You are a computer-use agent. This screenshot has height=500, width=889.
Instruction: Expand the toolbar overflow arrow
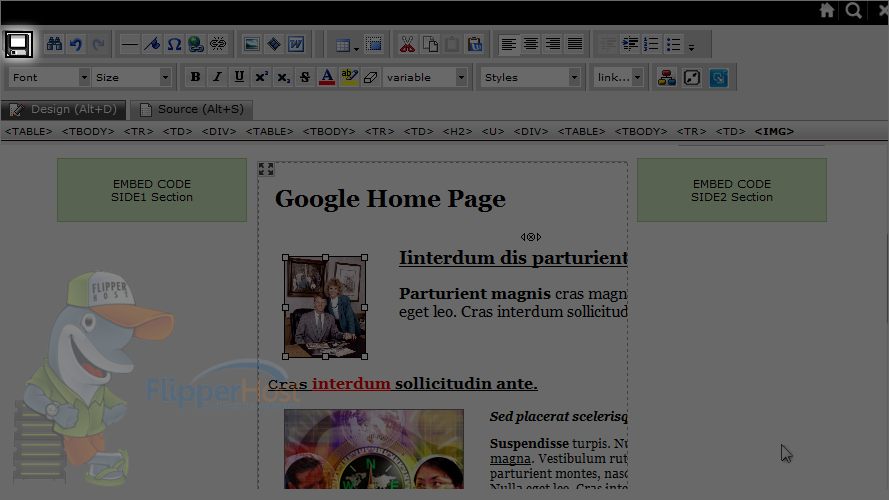[x=691, y=47]
